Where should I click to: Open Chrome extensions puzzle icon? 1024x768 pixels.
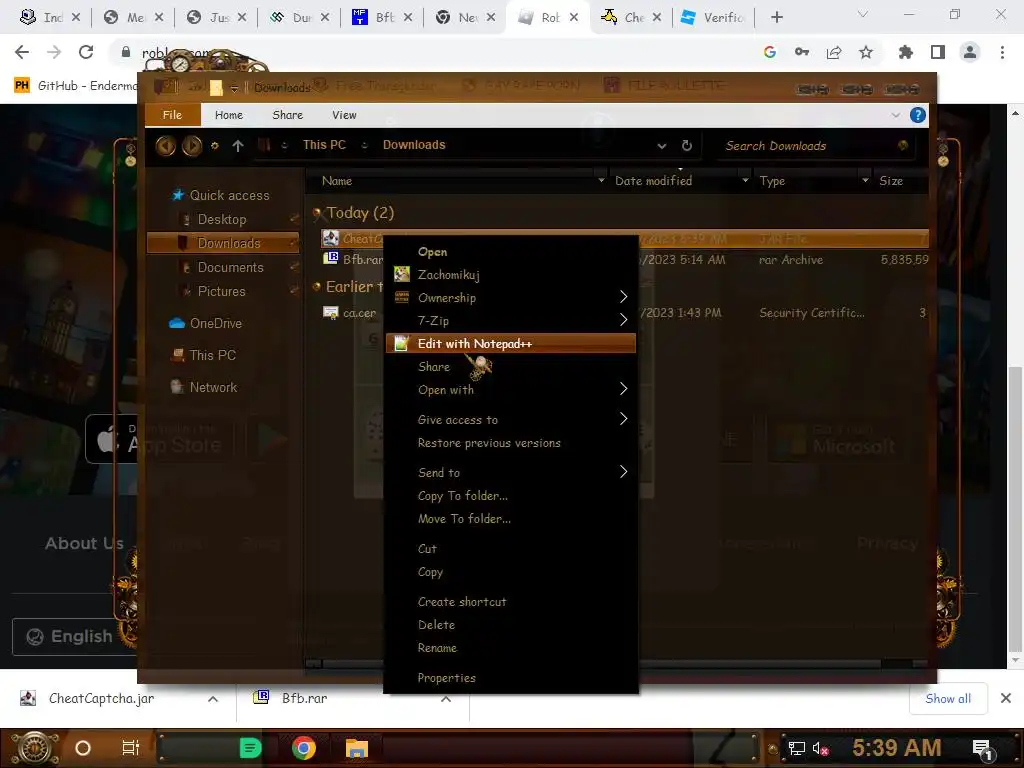click(x=905, y=52)
